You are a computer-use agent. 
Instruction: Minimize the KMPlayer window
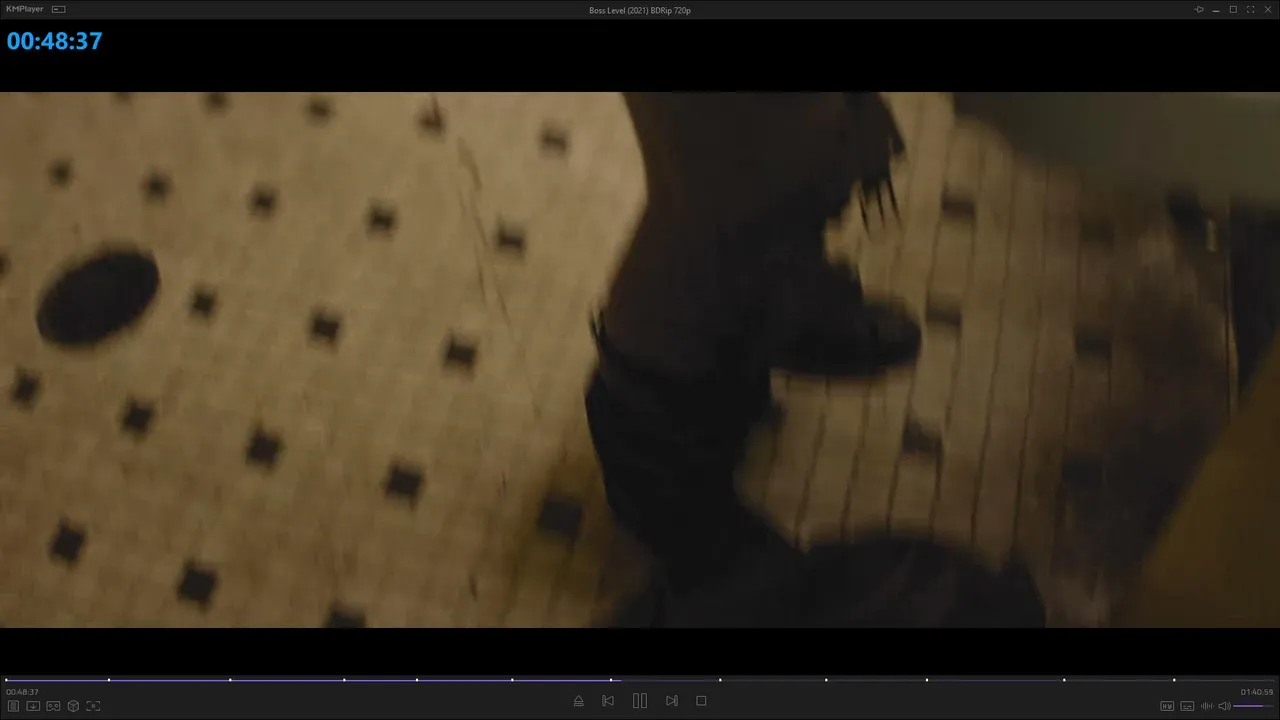[1216, 9]
